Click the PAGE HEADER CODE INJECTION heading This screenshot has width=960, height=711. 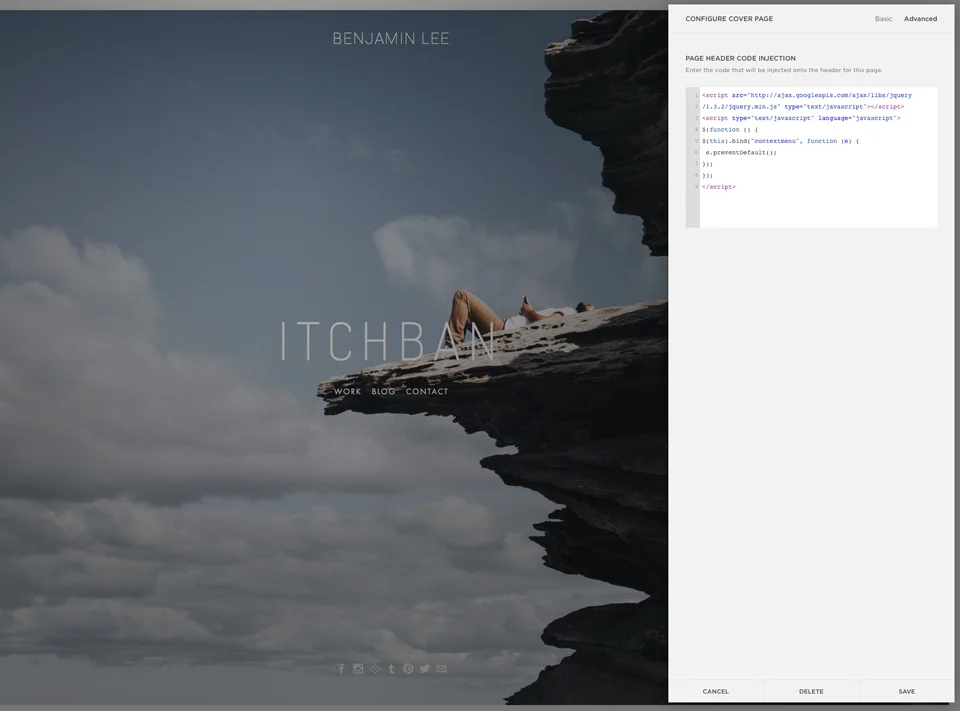(x=740, y=59)
